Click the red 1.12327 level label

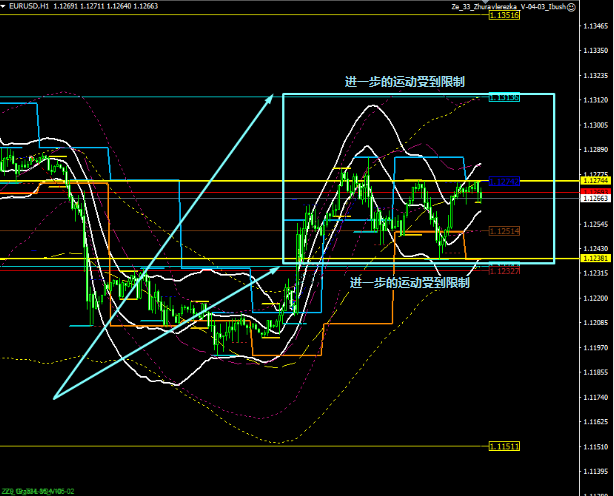click(x=504, y=270)
